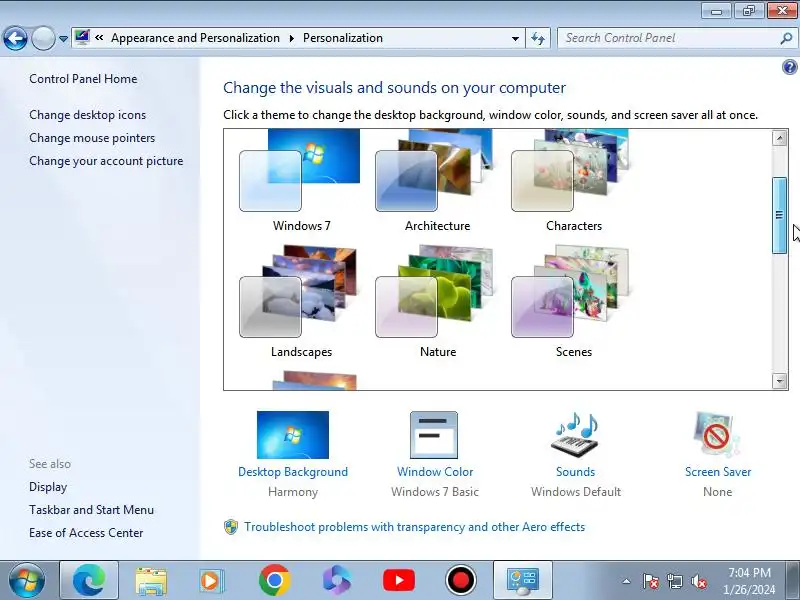Click the Sounds link text
The image size is (800, 600).
(x=576, y=472)
